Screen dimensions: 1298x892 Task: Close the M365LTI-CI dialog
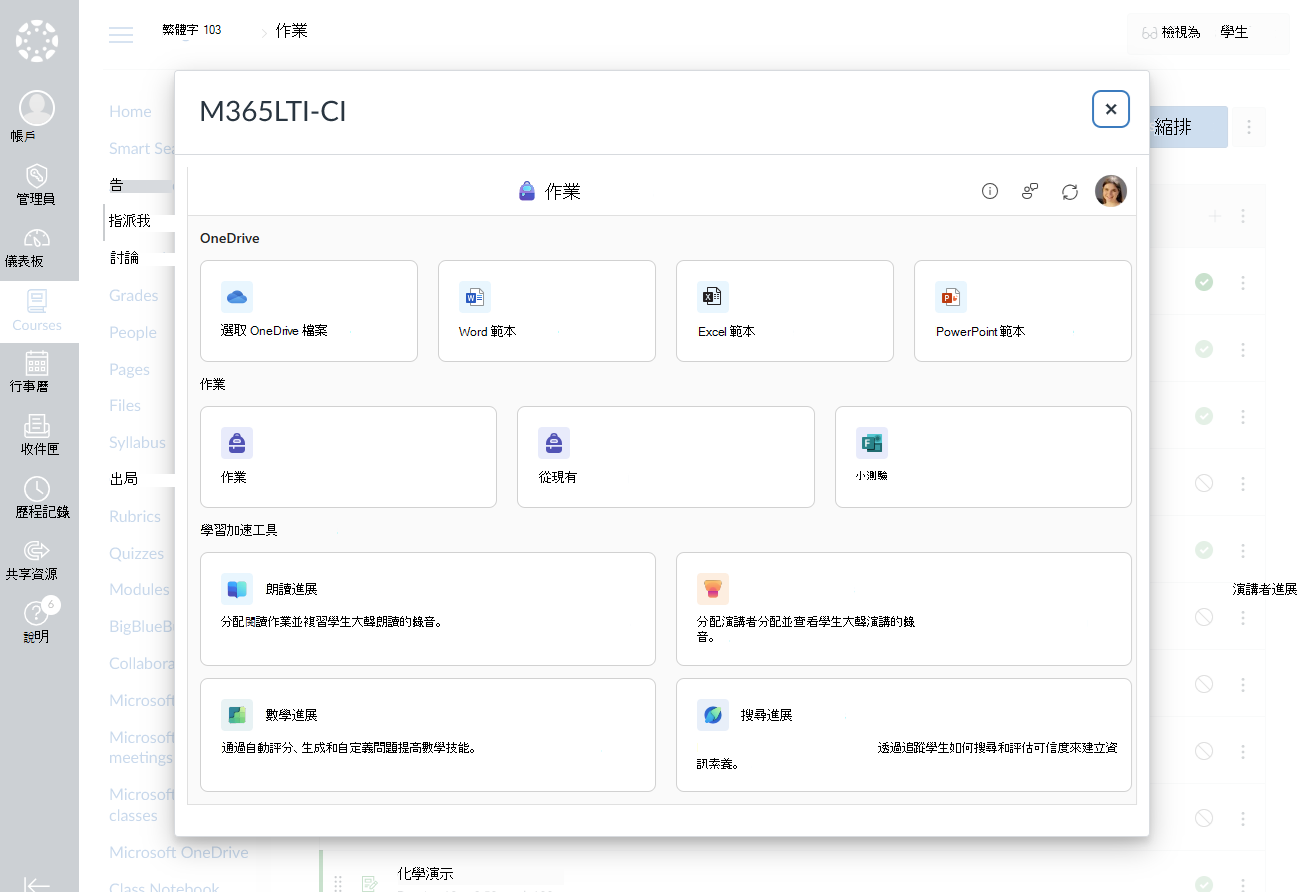point(1111,109)
